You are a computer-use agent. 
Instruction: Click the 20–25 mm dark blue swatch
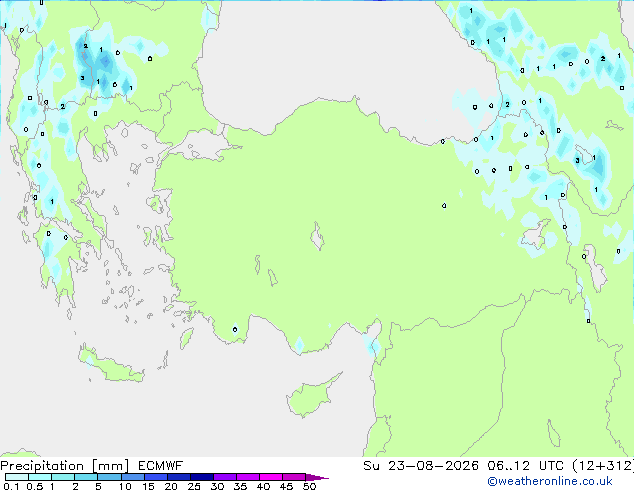tap(178, 477)
